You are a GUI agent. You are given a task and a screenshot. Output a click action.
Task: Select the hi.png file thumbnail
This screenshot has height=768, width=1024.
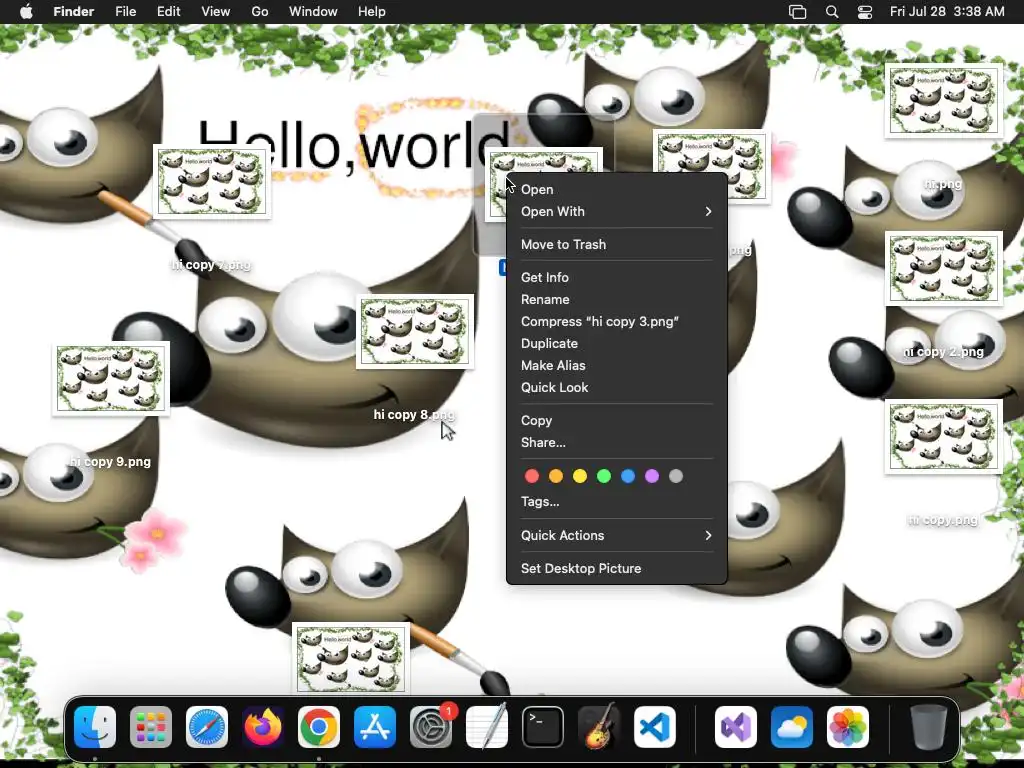[943, 101]
